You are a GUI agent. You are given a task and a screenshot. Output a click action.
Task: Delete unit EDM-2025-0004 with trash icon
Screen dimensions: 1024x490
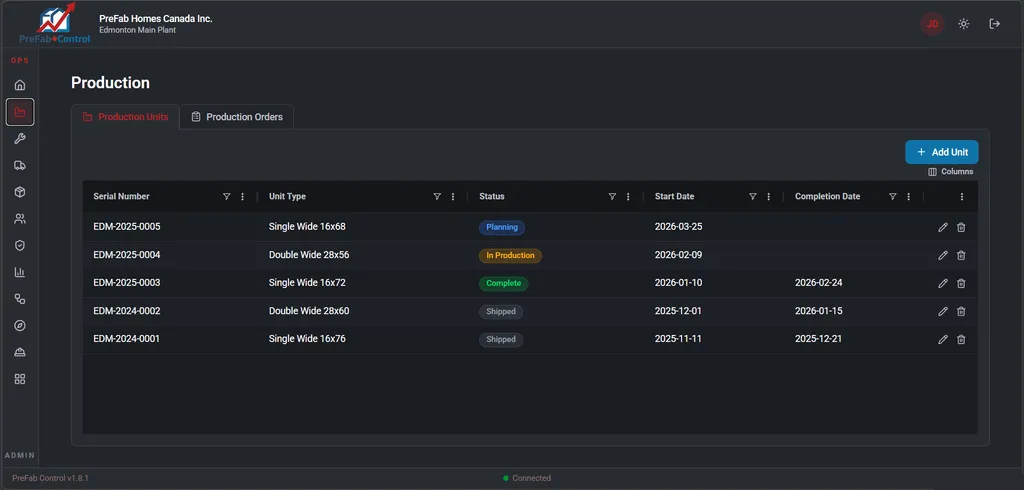click(961, 255)
